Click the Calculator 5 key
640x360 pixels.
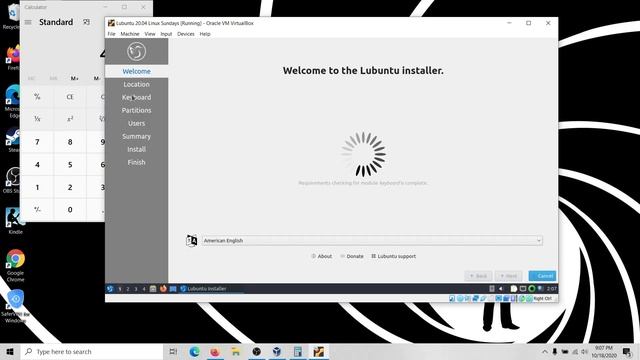point(70,164)
